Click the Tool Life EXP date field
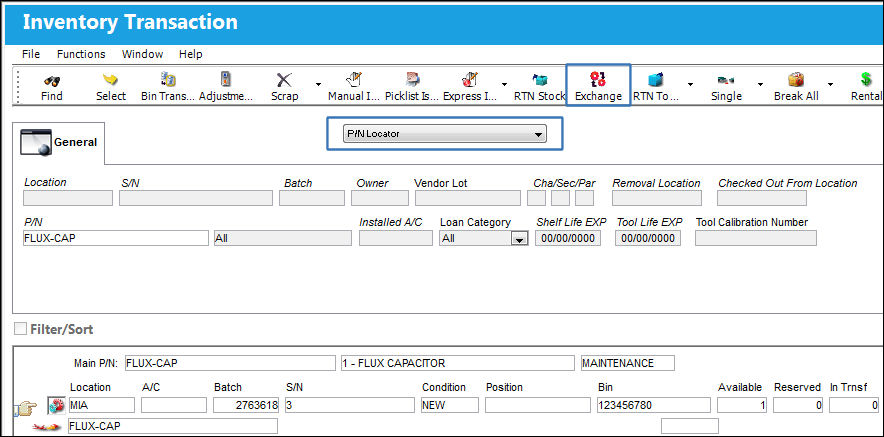 pyautogui.click(x=648, y=239)
